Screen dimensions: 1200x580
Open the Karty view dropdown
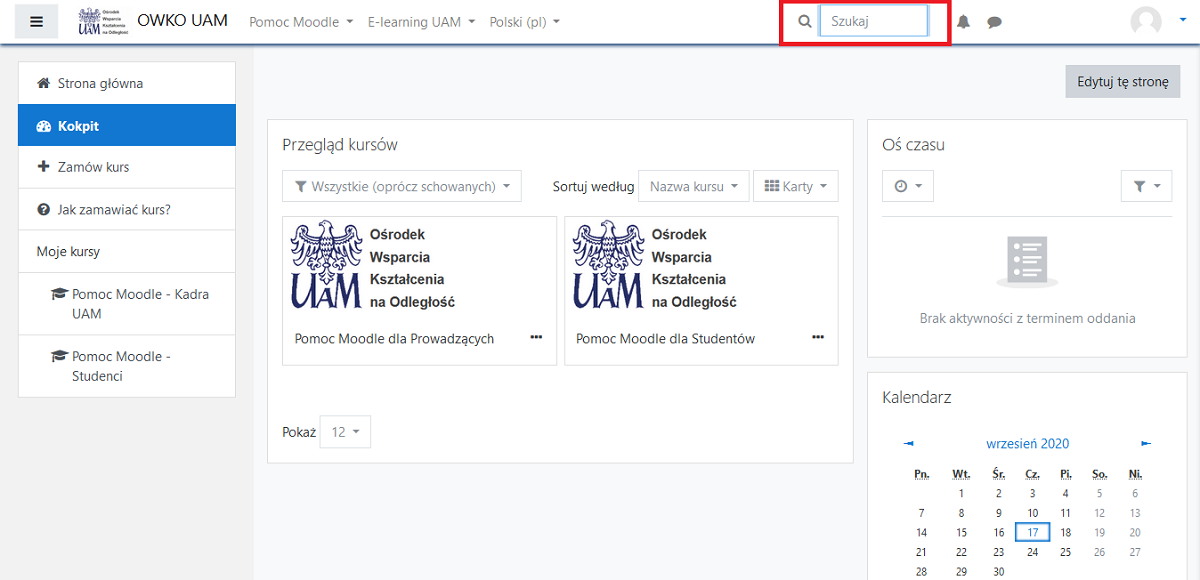pyautogui.click(x=796, y=186)
